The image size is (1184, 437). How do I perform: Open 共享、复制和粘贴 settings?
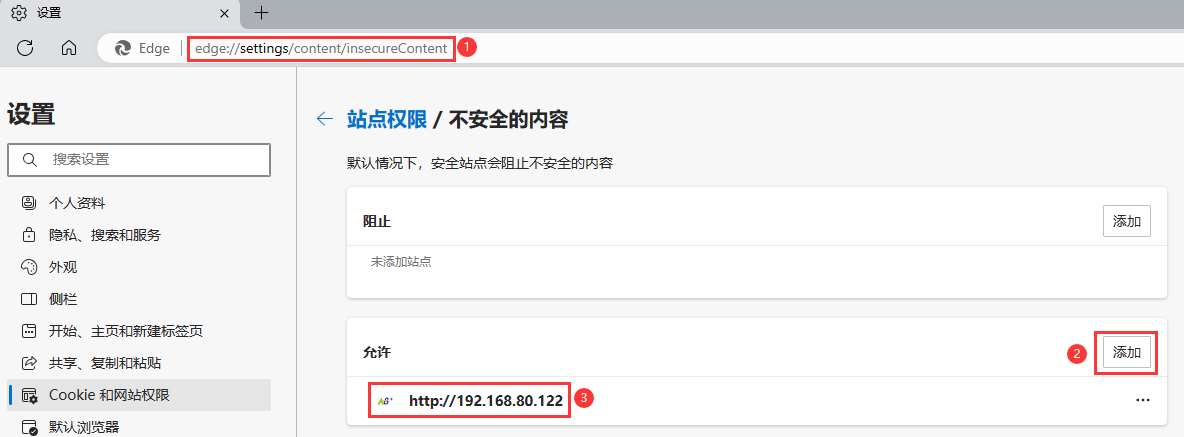tap(105, 363)
